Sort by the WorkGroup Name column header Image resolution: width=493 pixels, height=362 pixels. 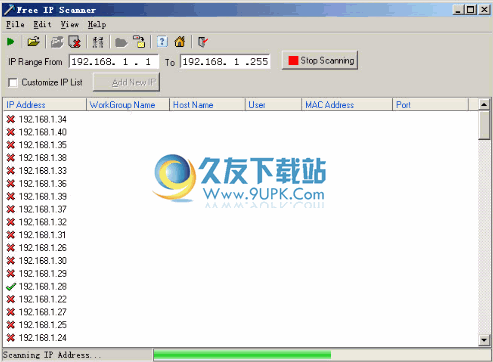coord(128,105)
